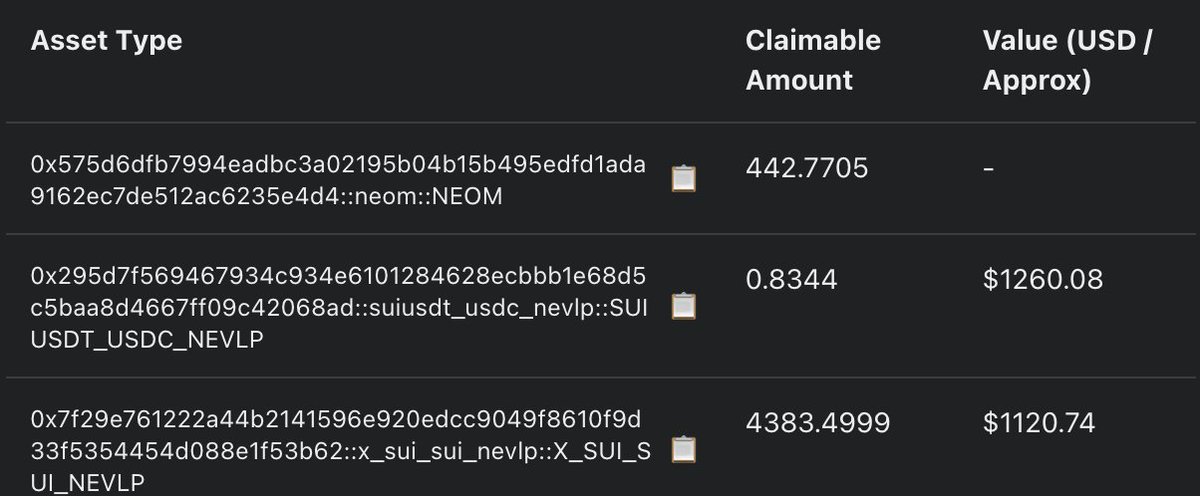
Task: Click the 4383.4999 claimable amount
Action: click(x=817, y=423)
